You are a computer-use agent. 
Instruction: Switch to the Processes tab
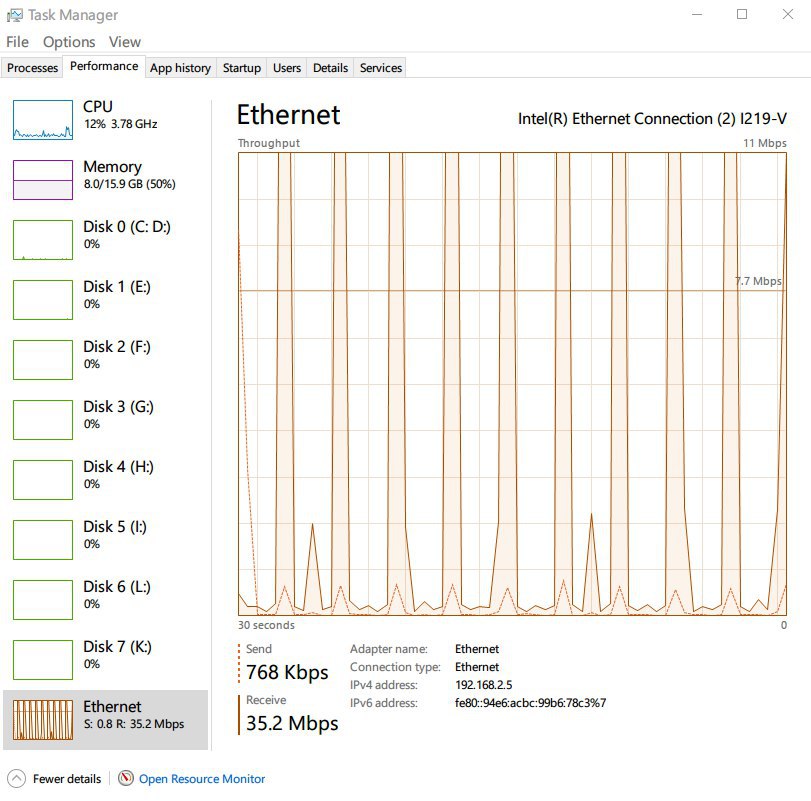point(32,68)
